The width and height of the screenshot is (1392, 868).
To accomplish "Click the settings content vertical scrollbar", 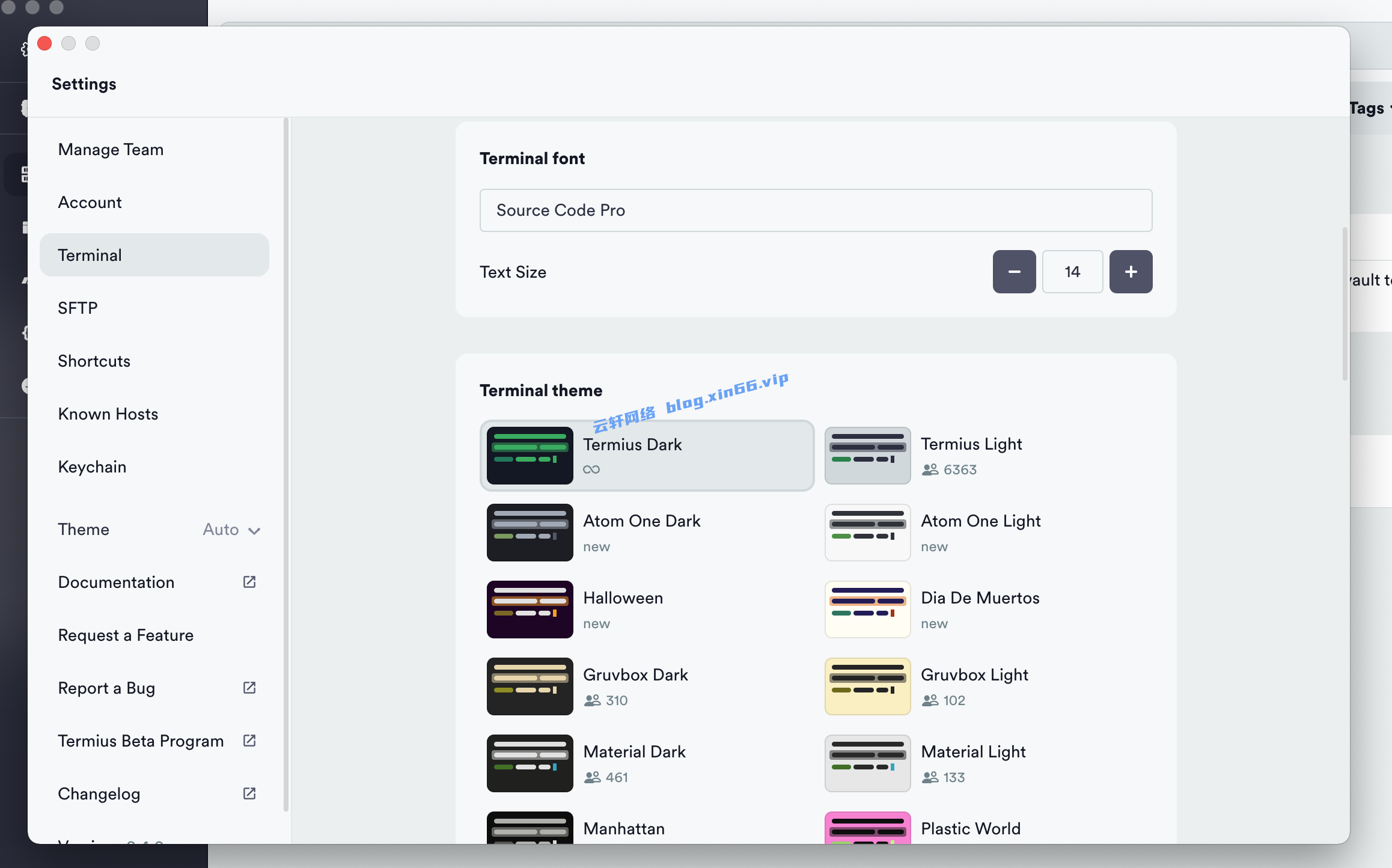I will coord(1345,304).
